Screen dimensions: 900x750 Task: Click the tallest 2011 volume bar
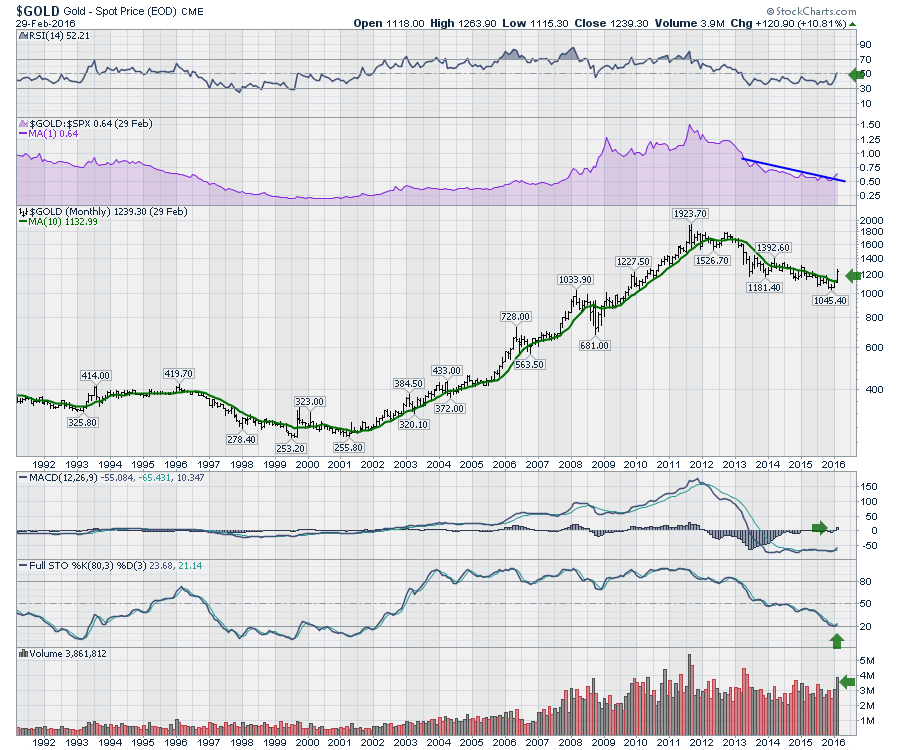(690, 694)
